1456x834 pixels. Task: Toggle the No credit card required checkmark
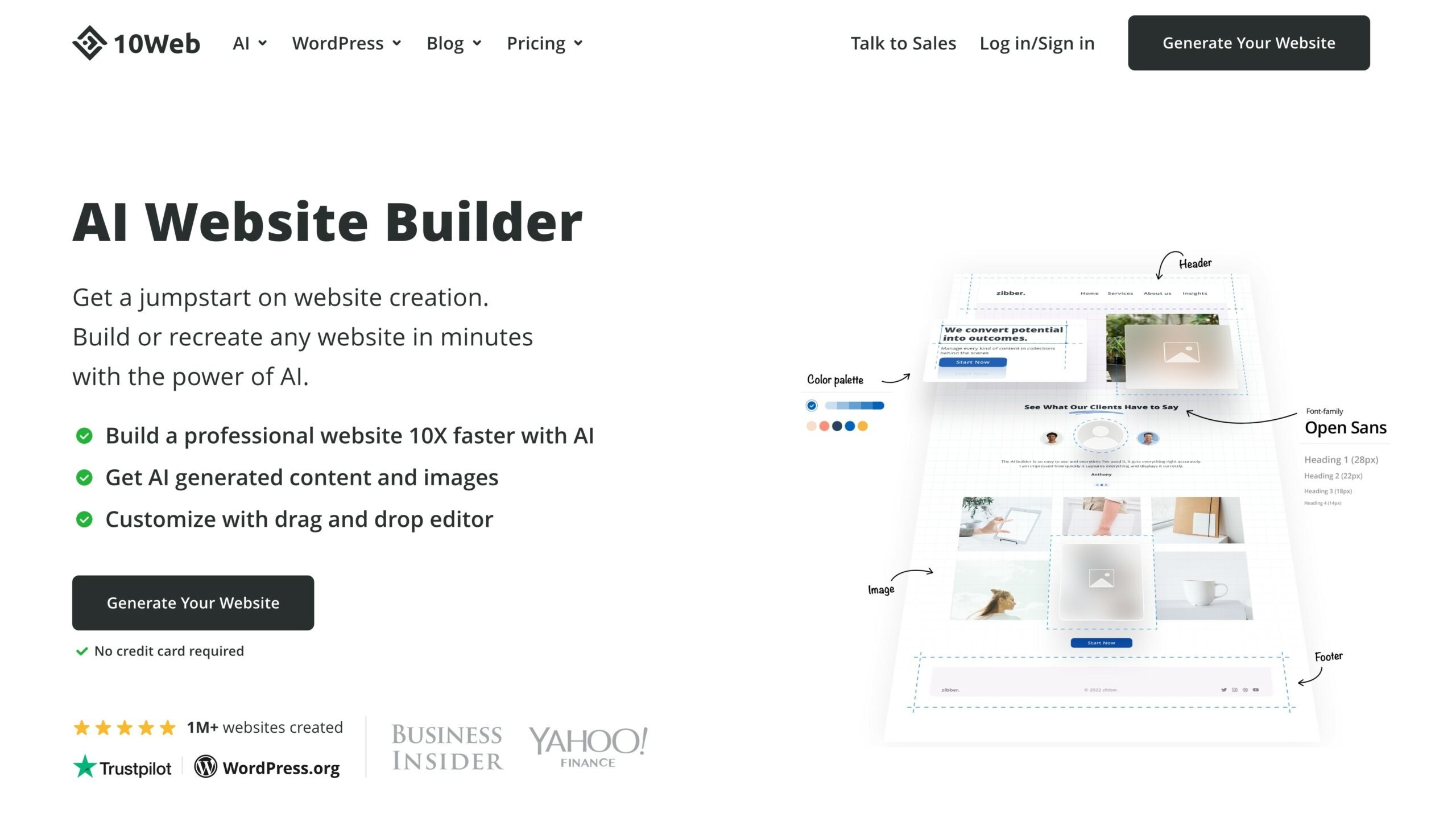pos(79,651)
